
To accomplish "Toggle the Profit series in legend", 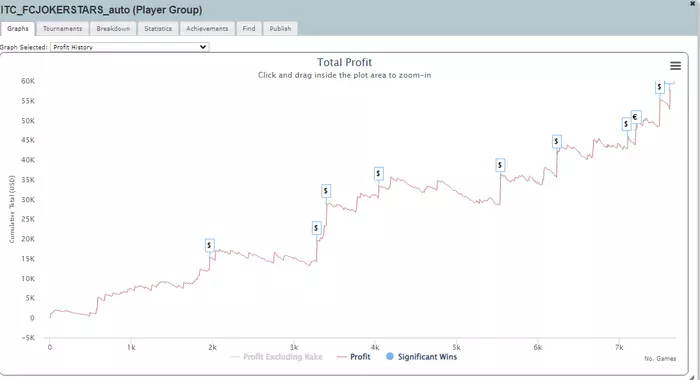I will (x=354, y=357).
